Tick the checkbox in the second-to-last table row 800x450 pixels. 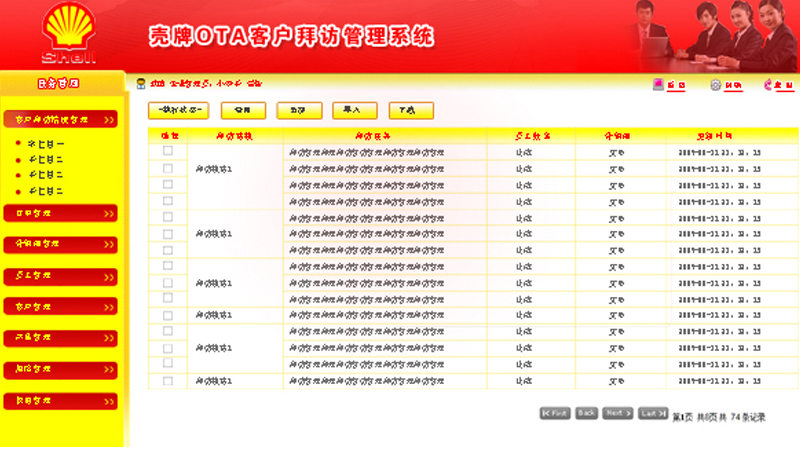167,363
